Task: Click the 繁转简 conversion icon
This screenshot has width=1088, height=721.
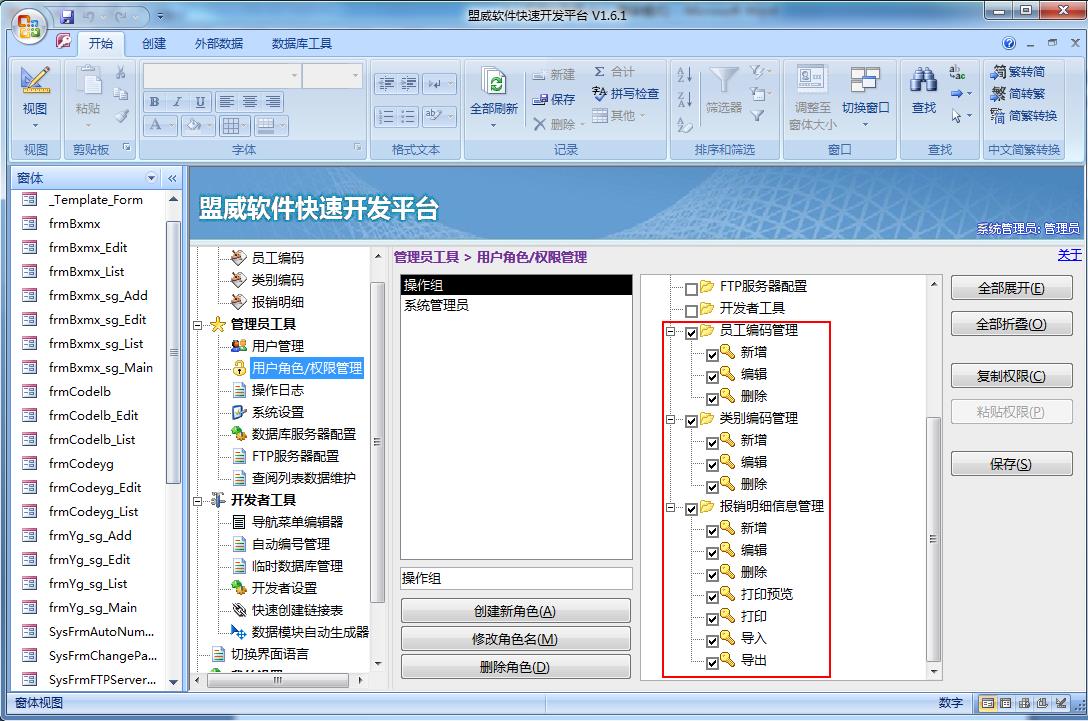Action: [x=998, y=72]
